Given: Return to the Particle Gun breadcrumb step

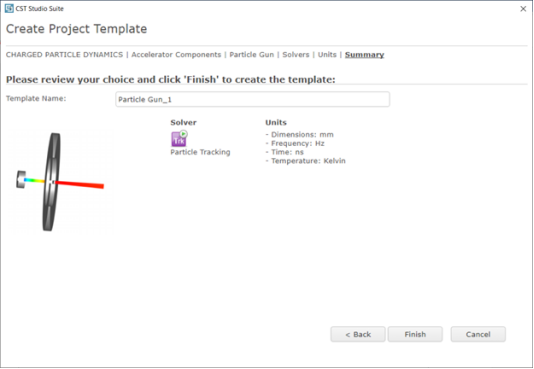Looking at the screenshot, I should 252,55.
